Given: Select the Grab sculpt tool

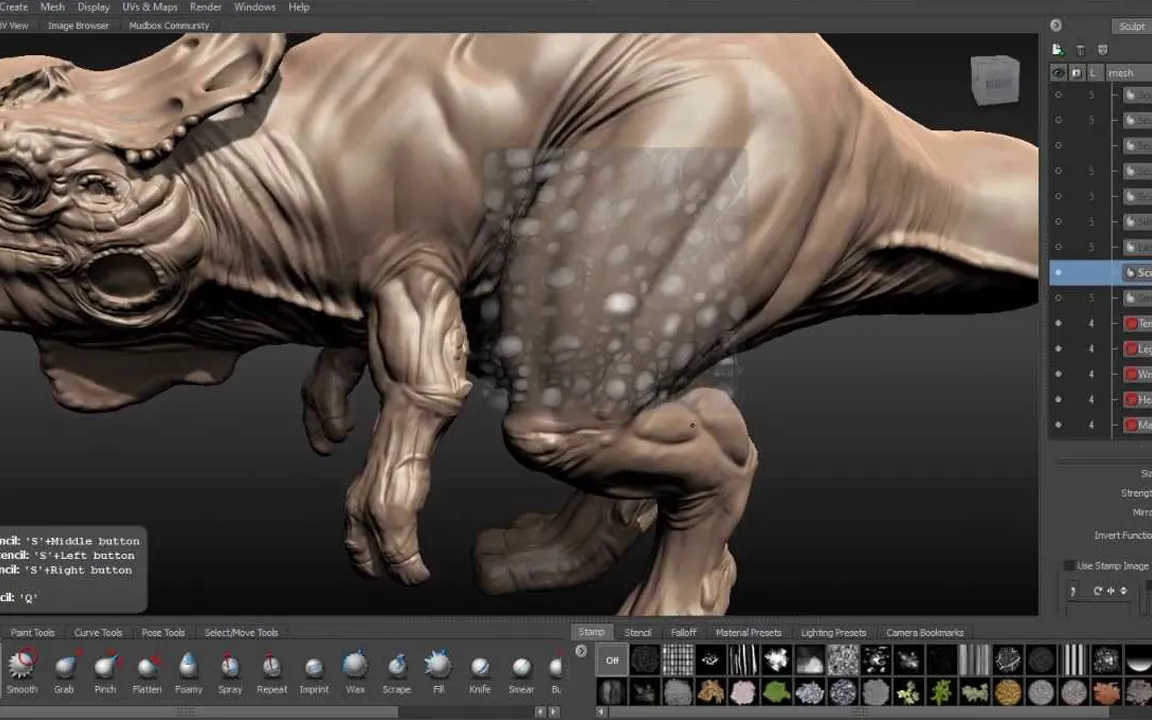Looking at the screenshot, I should (64, 667).
